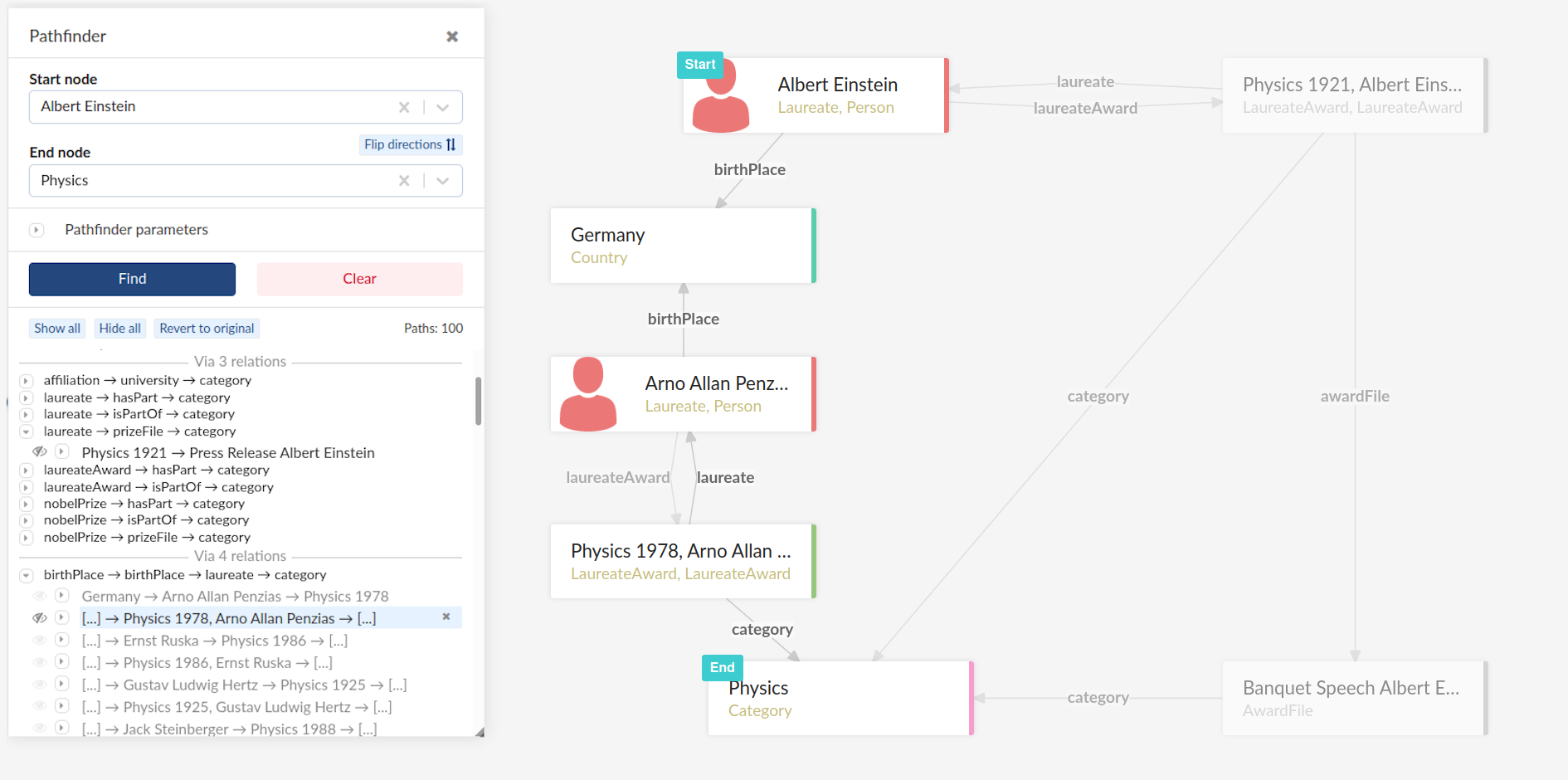Expand laureateAward → isPartOf → category group
The width and height of the screenshot is (1568, 780).
coord(27,488)
